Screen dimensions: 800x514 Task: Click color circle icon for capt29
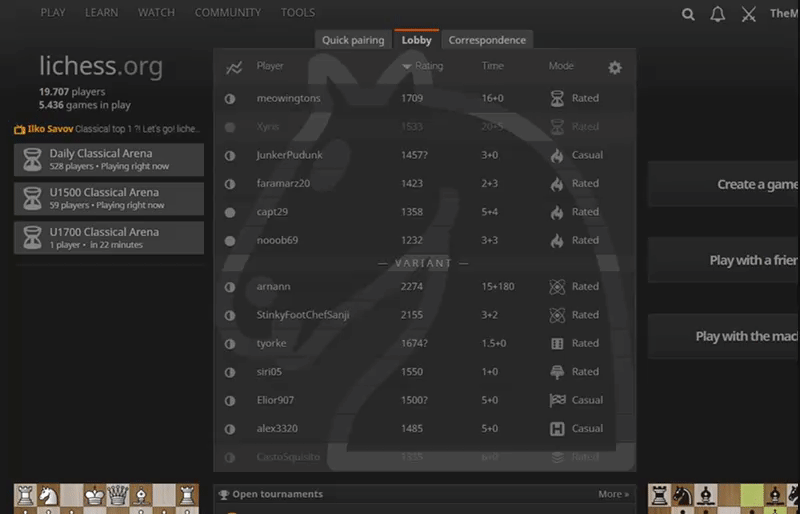pyautogui.click(x=230, y=212)
